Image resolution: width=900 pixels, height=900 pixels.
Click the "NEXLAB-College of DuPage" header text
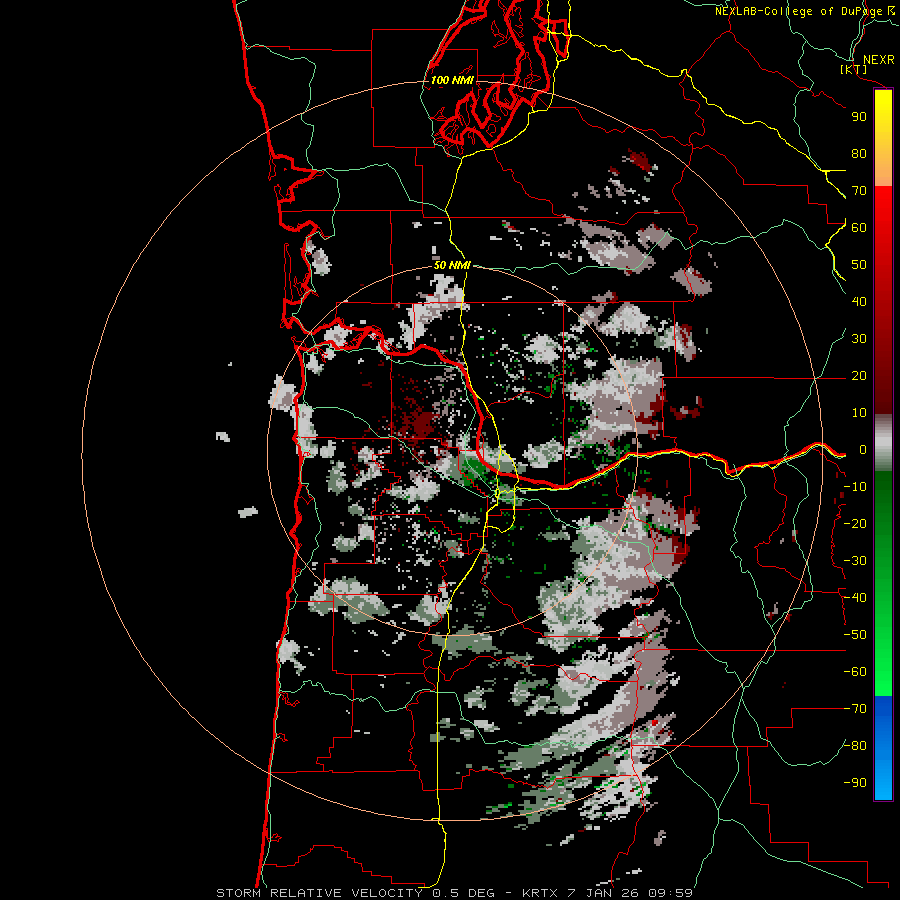tap(799, 11)
